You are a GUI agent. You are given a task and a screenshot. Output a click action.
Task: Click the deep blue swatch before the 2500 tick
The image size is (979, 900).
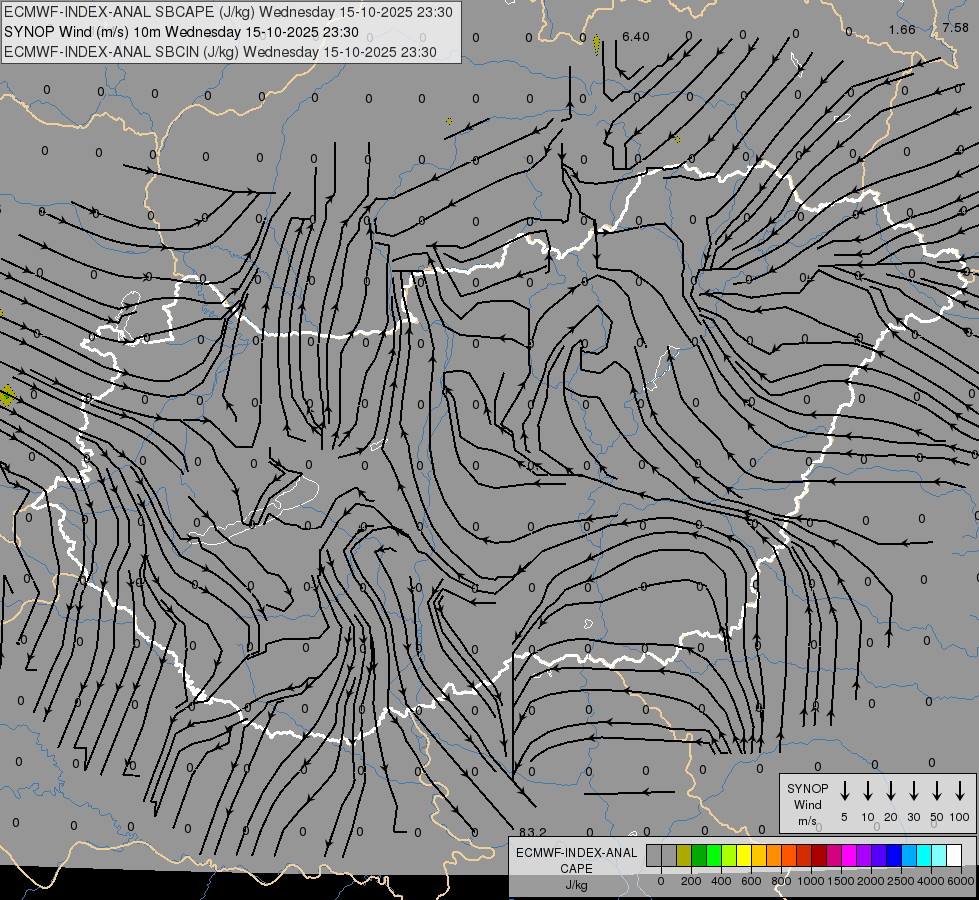pyautogui.click(x=895, y=855)
